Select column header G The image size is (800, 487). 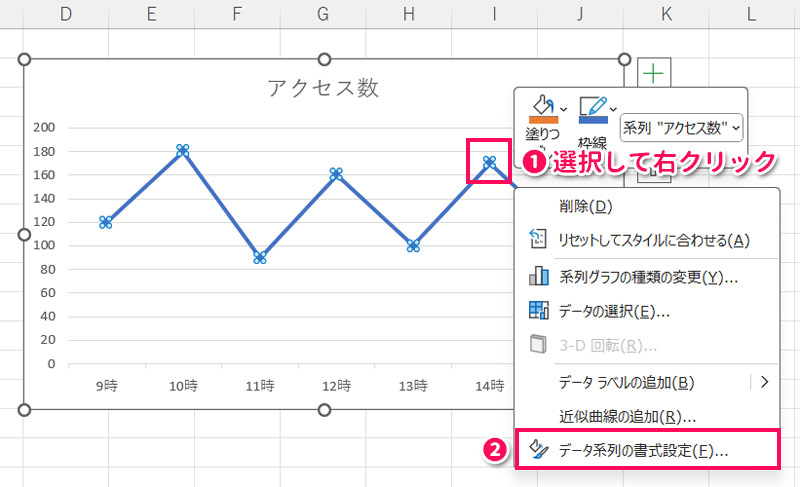322,14
